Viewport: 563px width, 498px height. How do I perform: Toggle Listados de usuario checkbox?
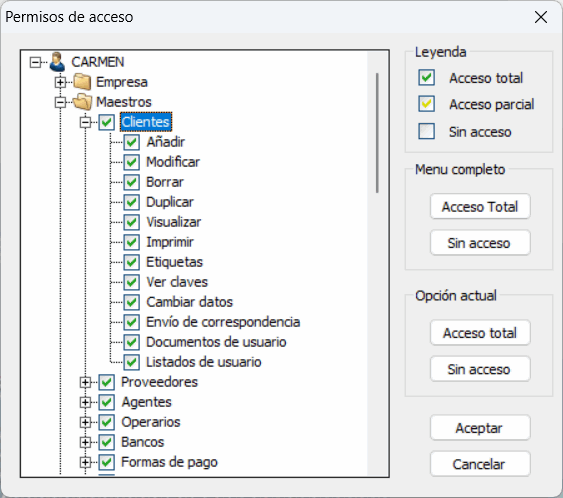point(131,362)
